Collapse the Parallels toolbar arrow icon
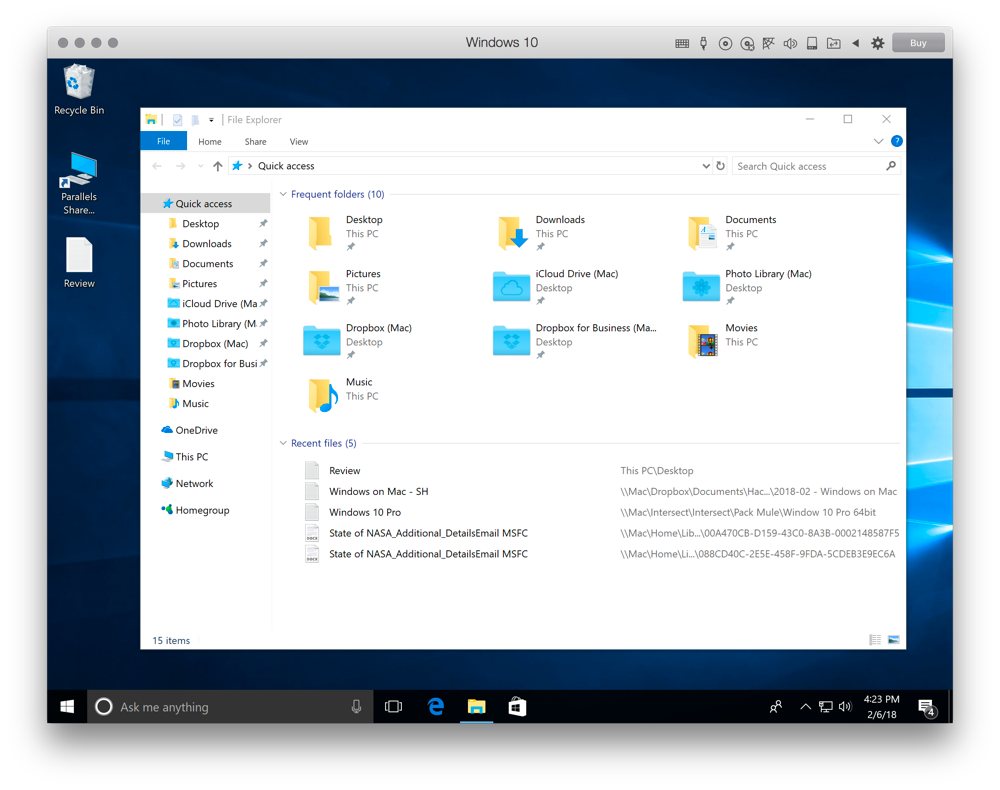This screenshot has width=1000, height=790. (856, 43)
